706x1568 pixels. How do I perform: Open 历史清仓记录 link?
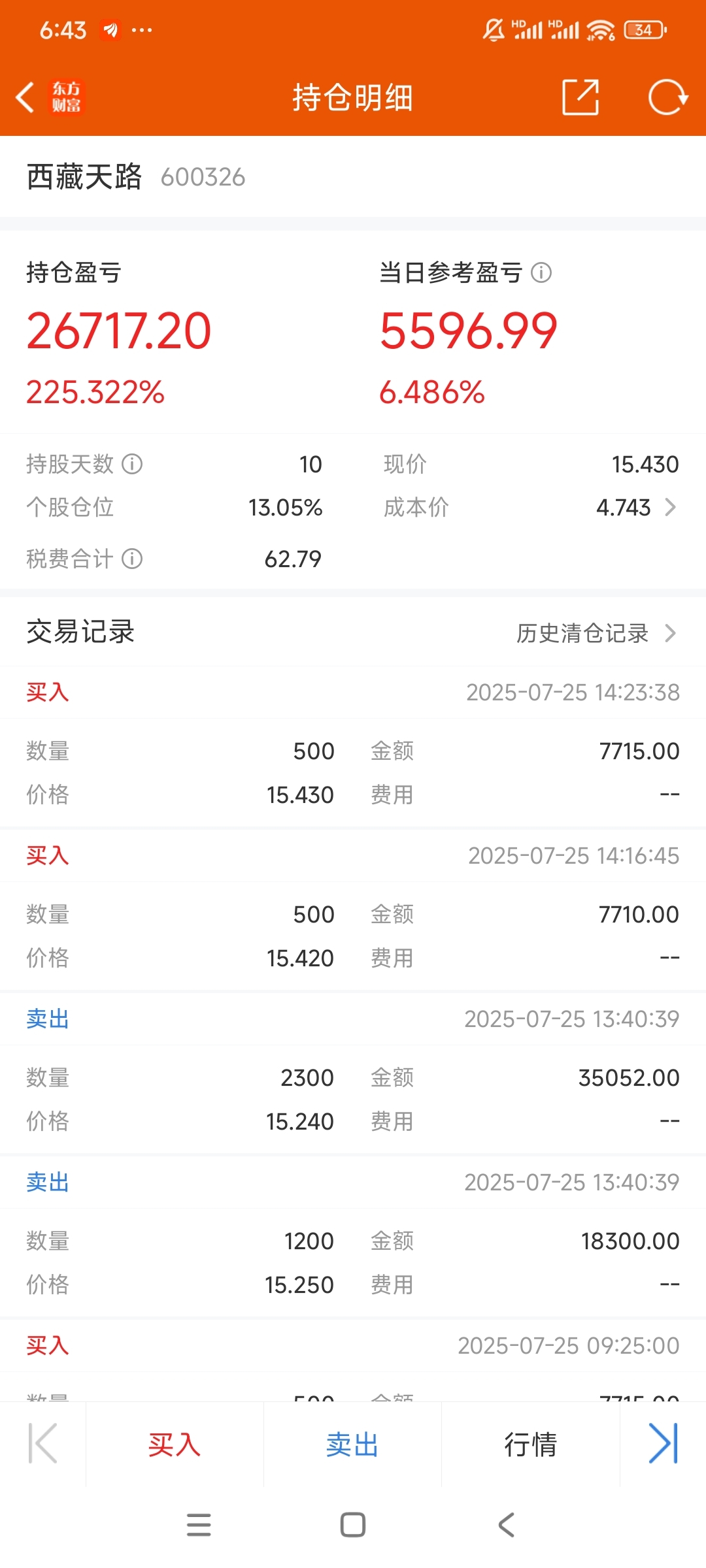582,632
